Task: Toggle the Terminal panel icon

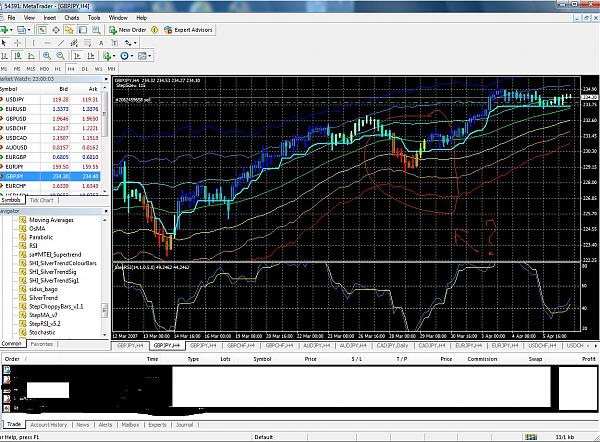Action: [x=82, y=30]
